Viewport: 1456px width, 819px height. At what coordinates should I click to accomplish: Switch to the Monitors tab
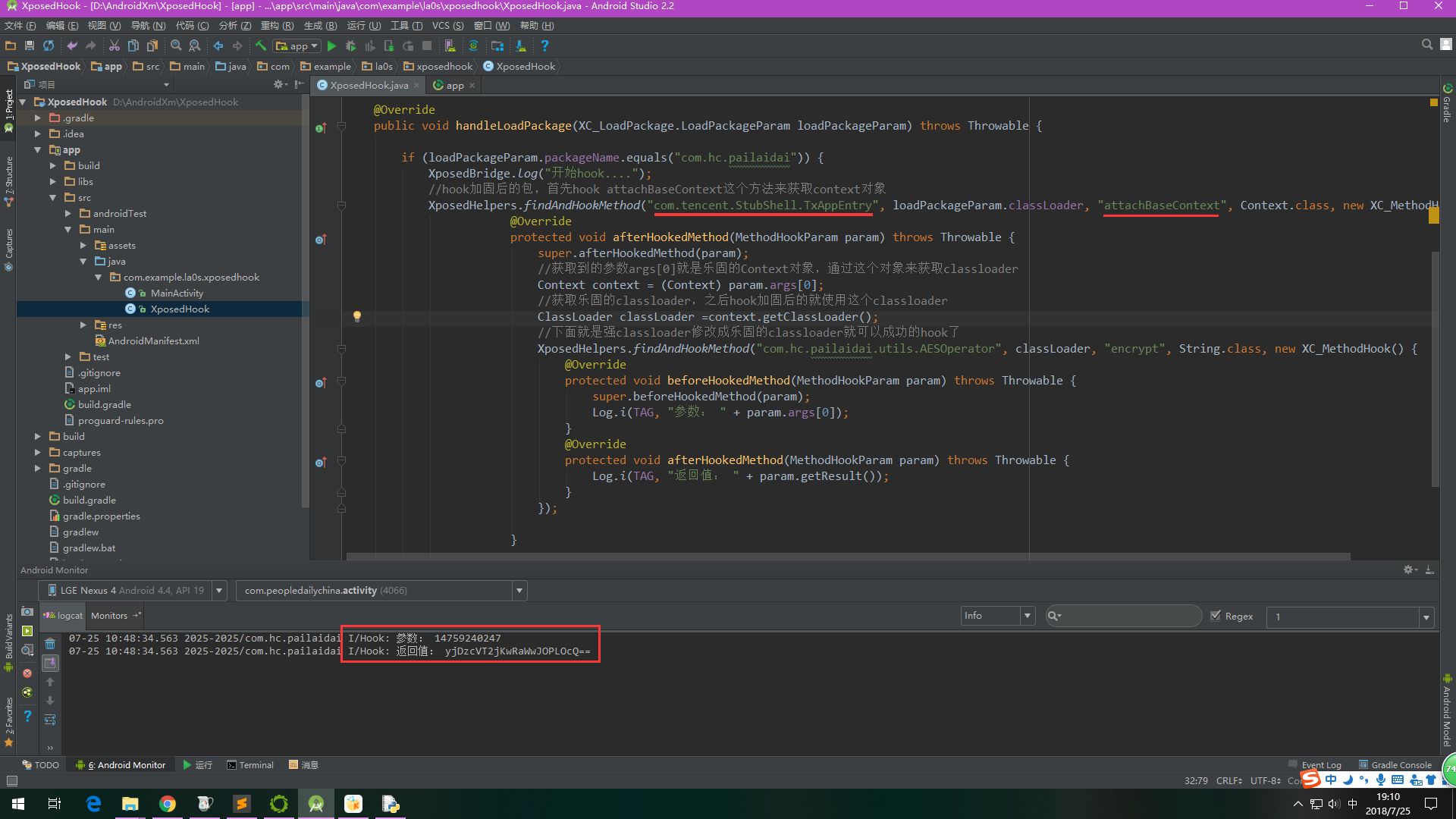[109, 616]
